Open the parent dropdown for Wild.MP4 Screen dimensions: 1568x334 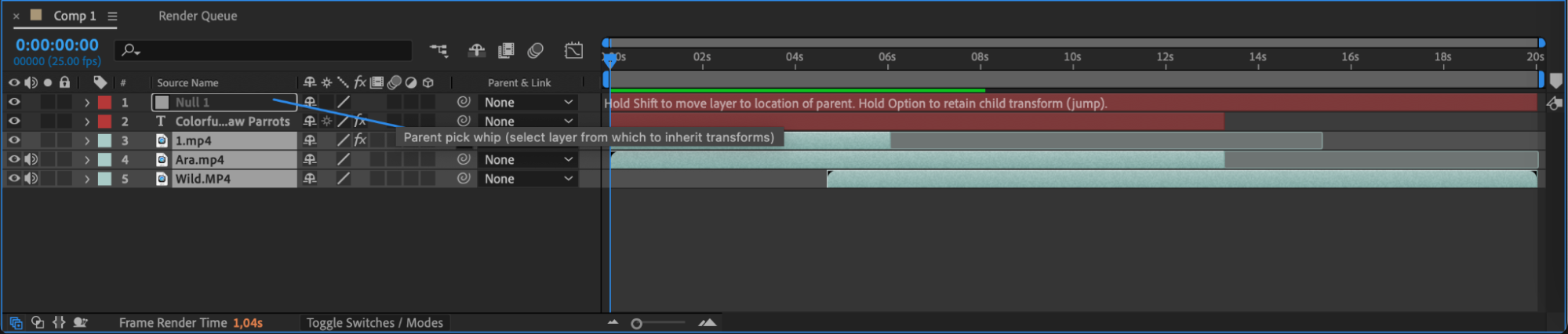pos(528,179)
